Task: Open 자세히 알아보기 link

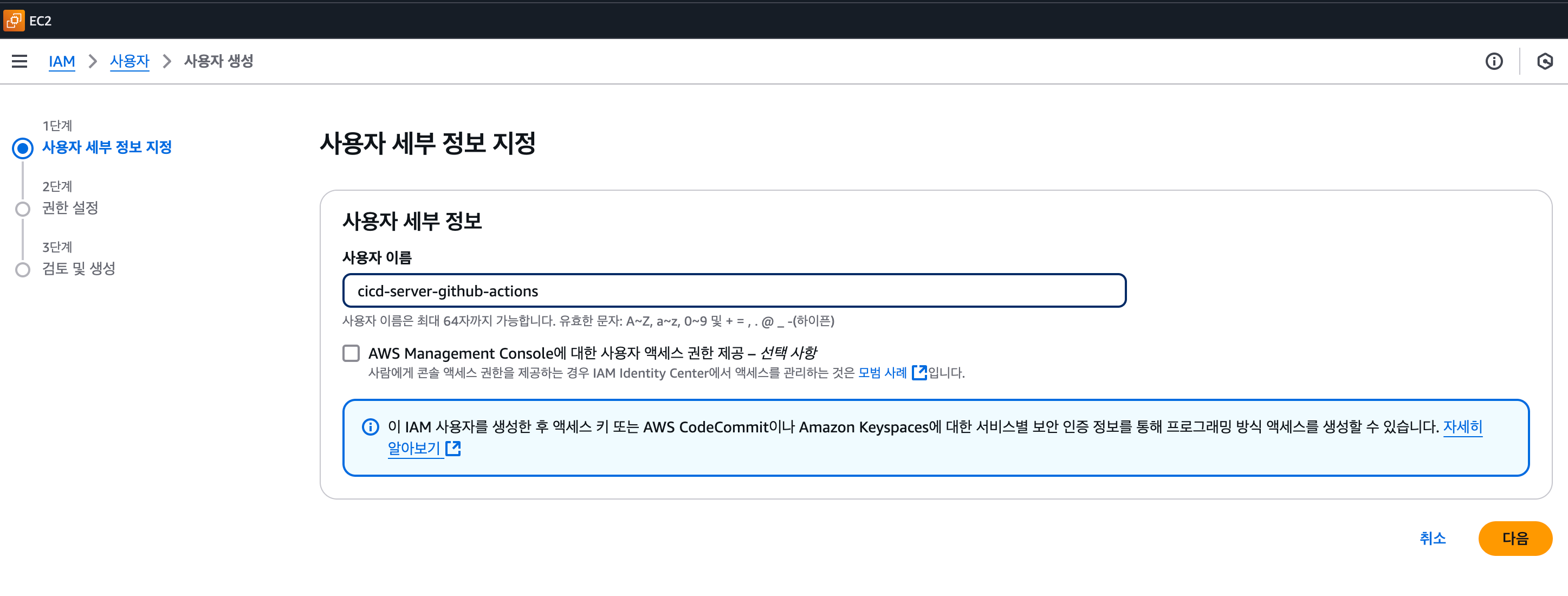Action: click(1462, 427)
